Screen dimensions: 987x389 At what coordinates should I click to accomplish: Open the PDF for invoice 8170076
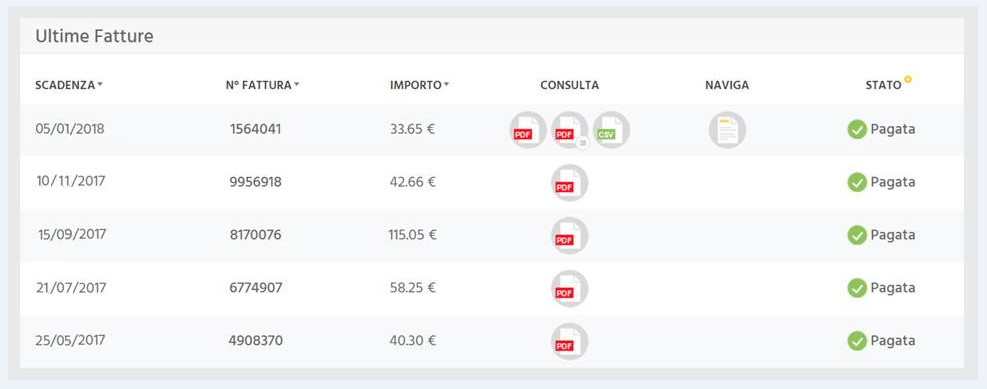point(570,235)
